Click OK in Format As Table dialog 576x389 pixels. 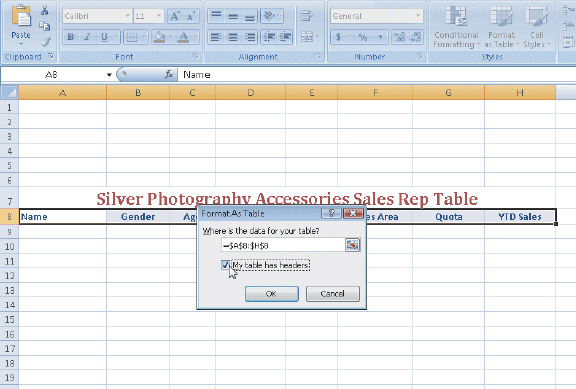point(271,294)
